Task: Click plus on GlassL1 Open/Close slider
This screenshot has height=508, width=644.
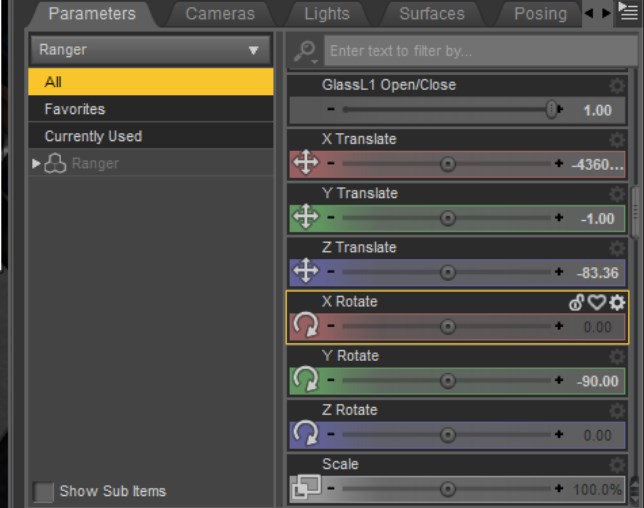Action: coord(561,109)
